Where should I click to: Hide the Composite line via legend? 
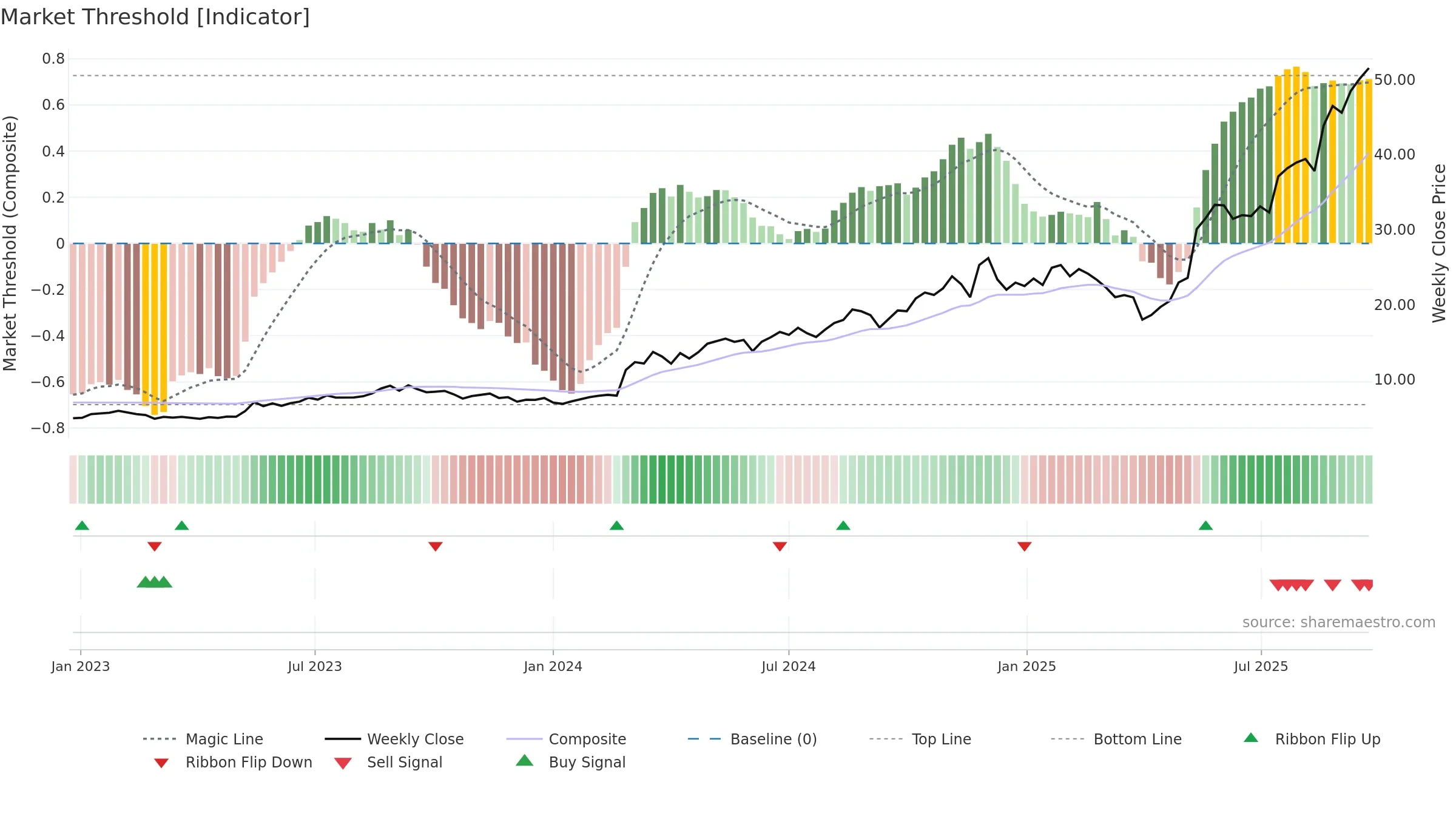[x=566, y=739]
